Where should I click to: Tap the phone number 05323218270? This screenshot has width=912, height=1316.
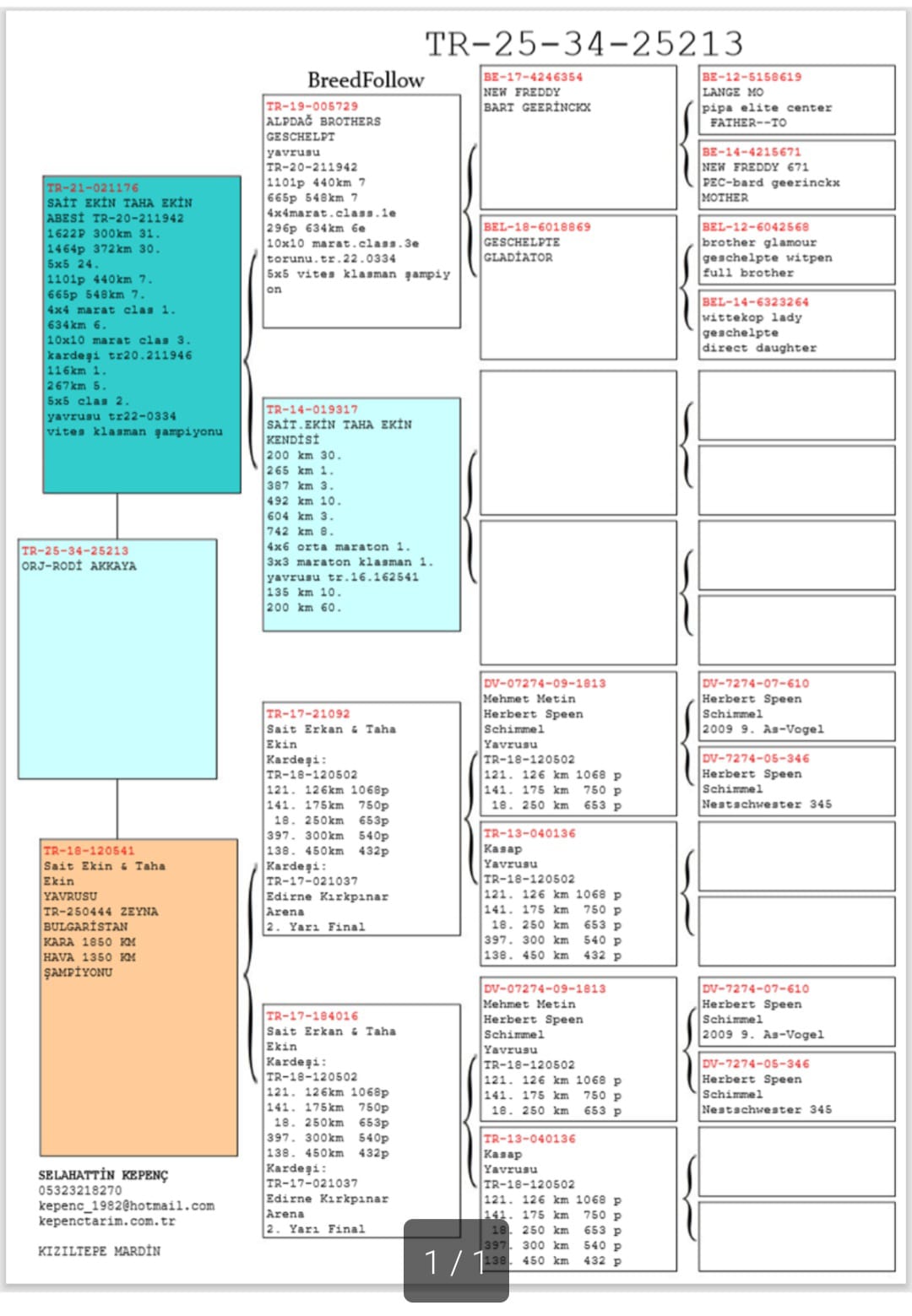(x=79, y=1190)
